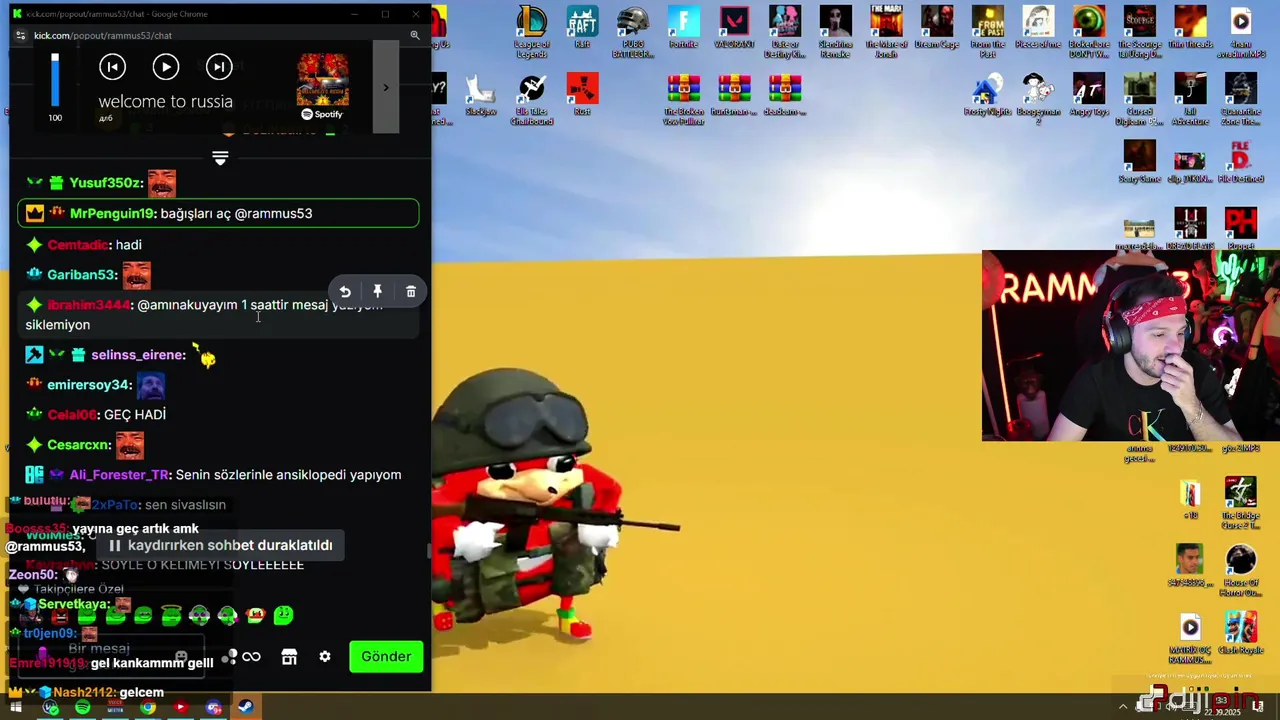Launch Clash Royale desktop icon
1280x720 pixels.
coord(1241,633)
